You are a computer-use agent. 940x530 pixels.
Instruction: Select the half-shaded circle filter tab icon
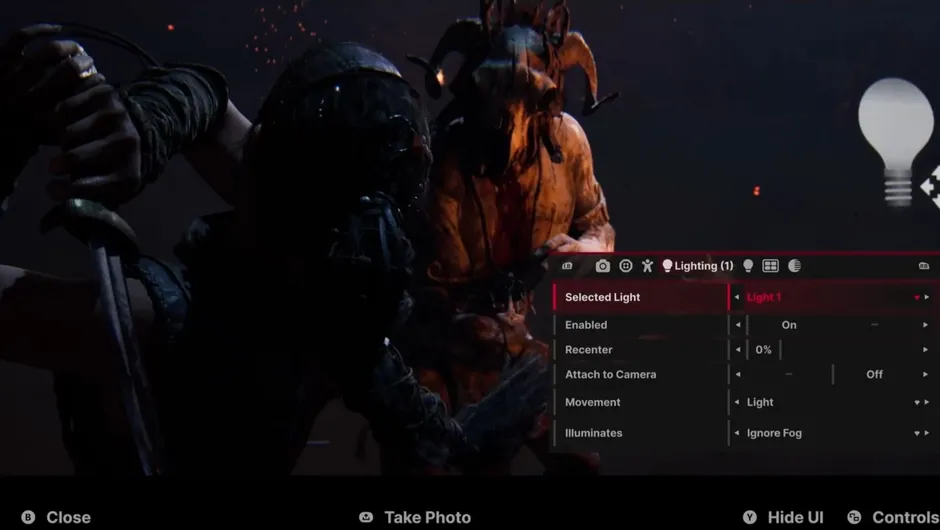[795, 266]
